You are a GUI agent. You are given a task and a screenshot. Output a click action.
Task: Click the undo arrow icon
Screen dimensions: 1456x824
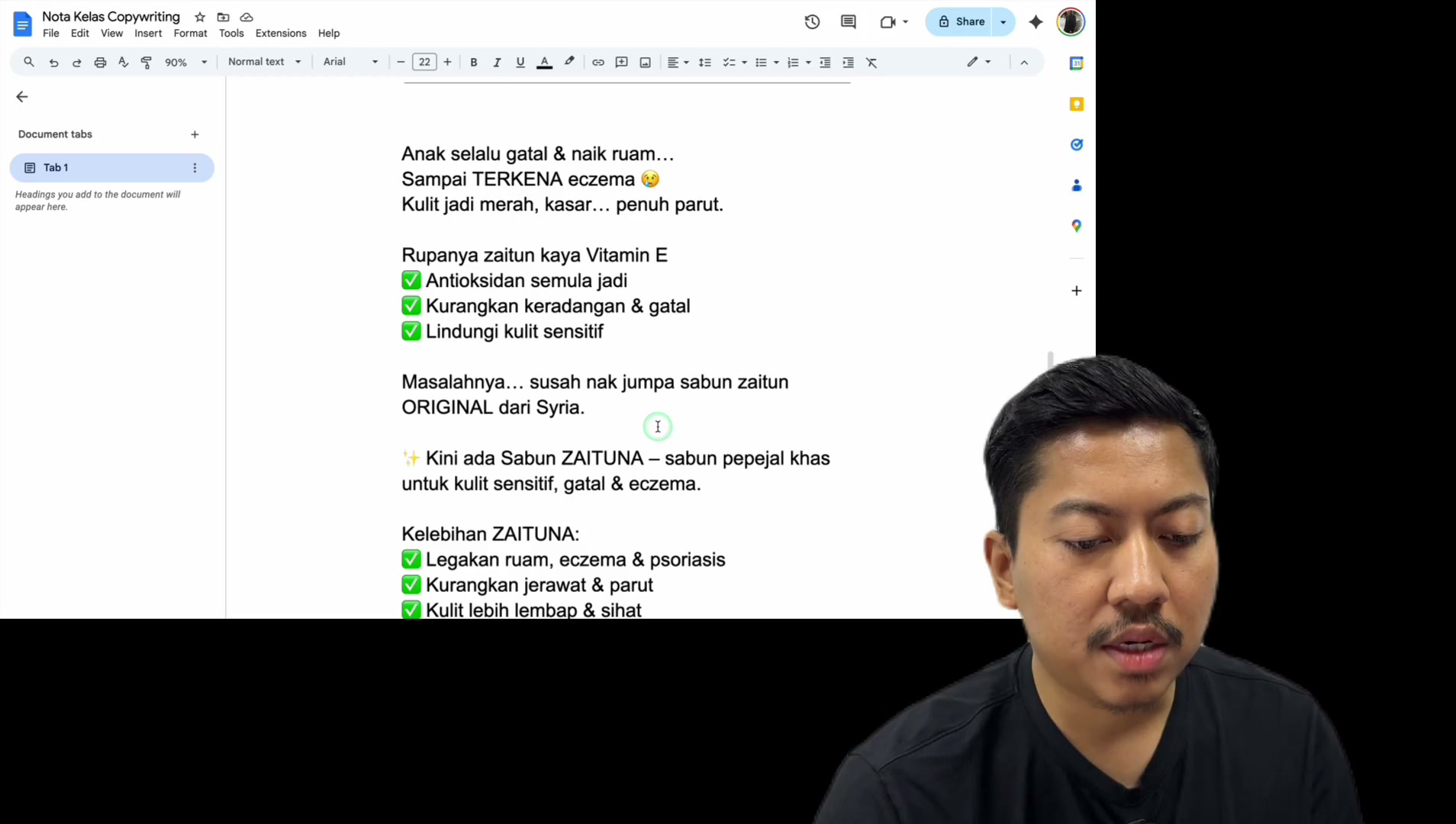53,63
